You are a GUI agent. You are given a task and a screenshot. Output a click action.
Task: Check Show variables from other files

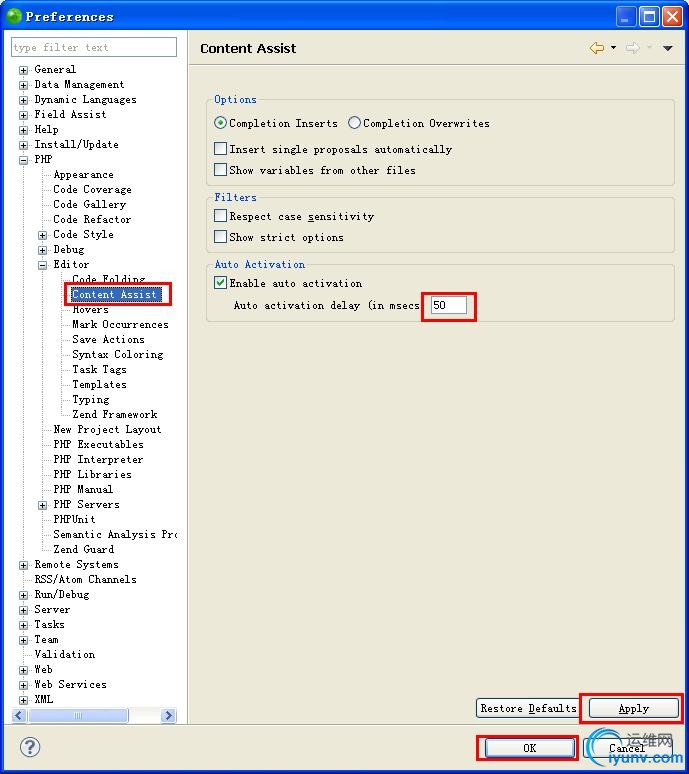(x=220, y=170)
